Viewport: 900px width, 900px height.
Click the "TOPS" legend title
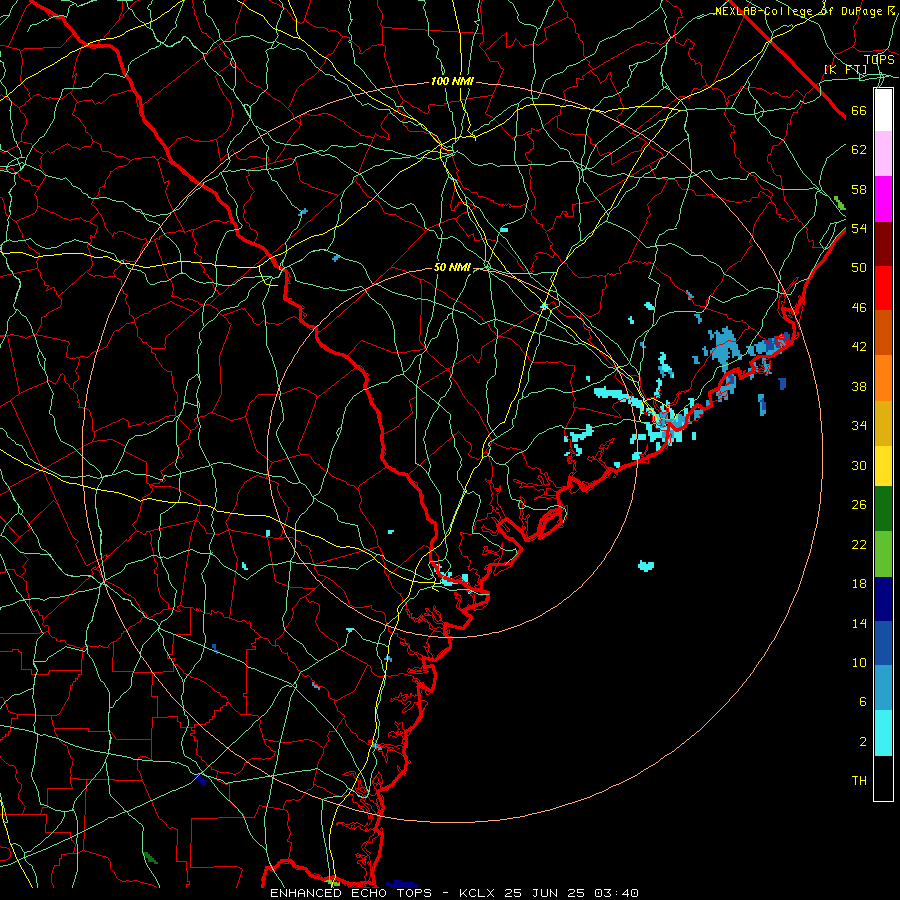click(879, 60)
